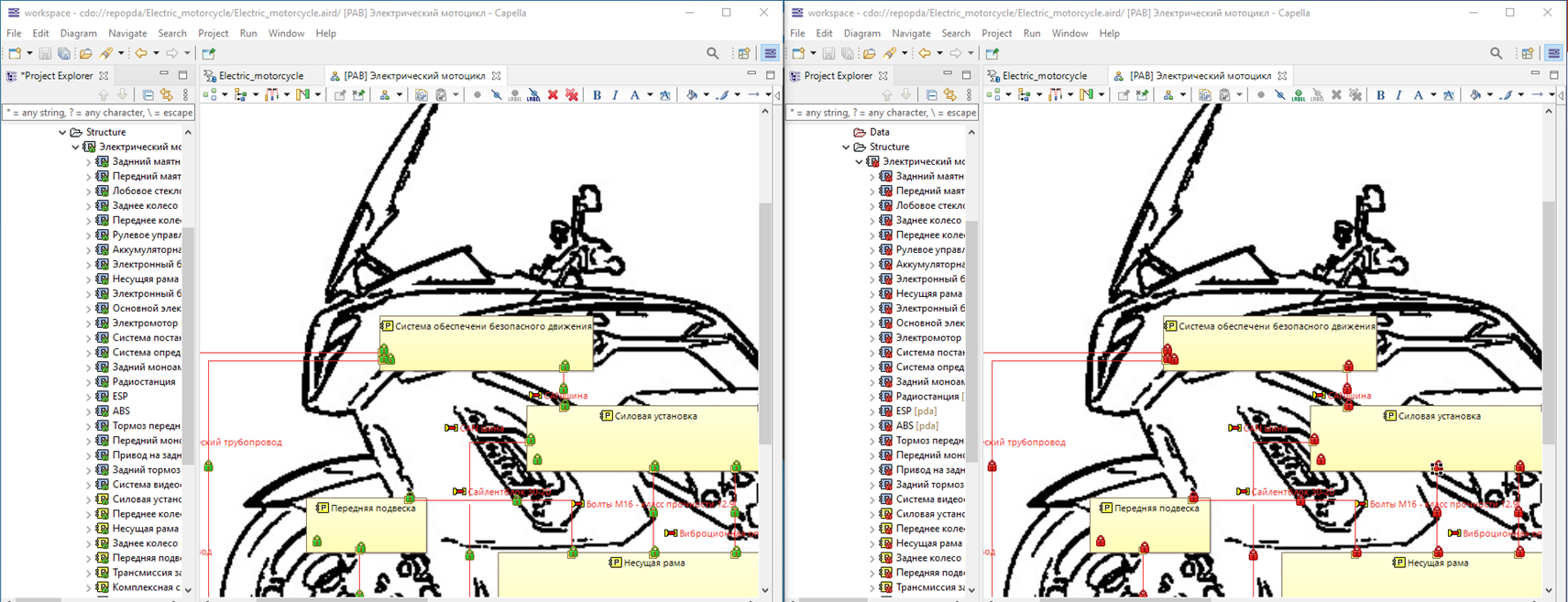Toggle Hide element icon in left diagram toolbar
Image resolution: width=1568 pixels, height=602 pixels.
[496, 95]
